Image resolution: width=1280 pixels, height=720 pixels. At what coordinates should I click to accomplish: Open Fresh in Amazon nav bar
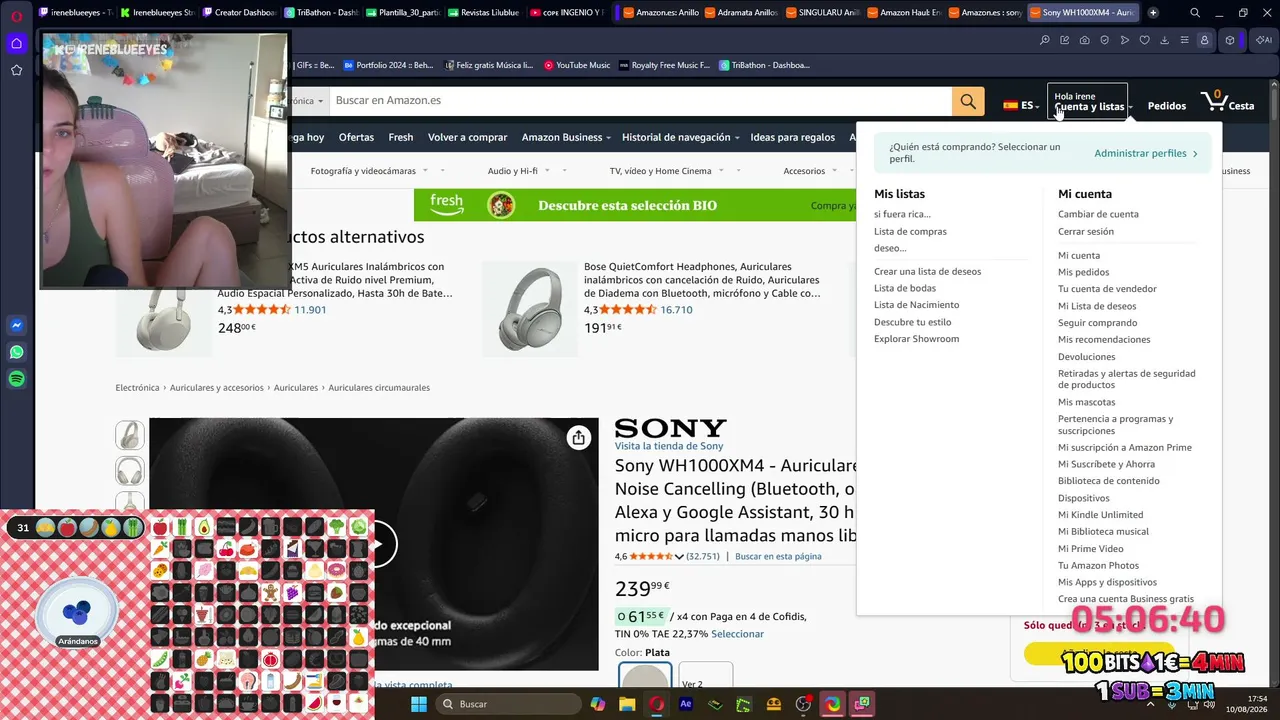click(x=401, y=137)
